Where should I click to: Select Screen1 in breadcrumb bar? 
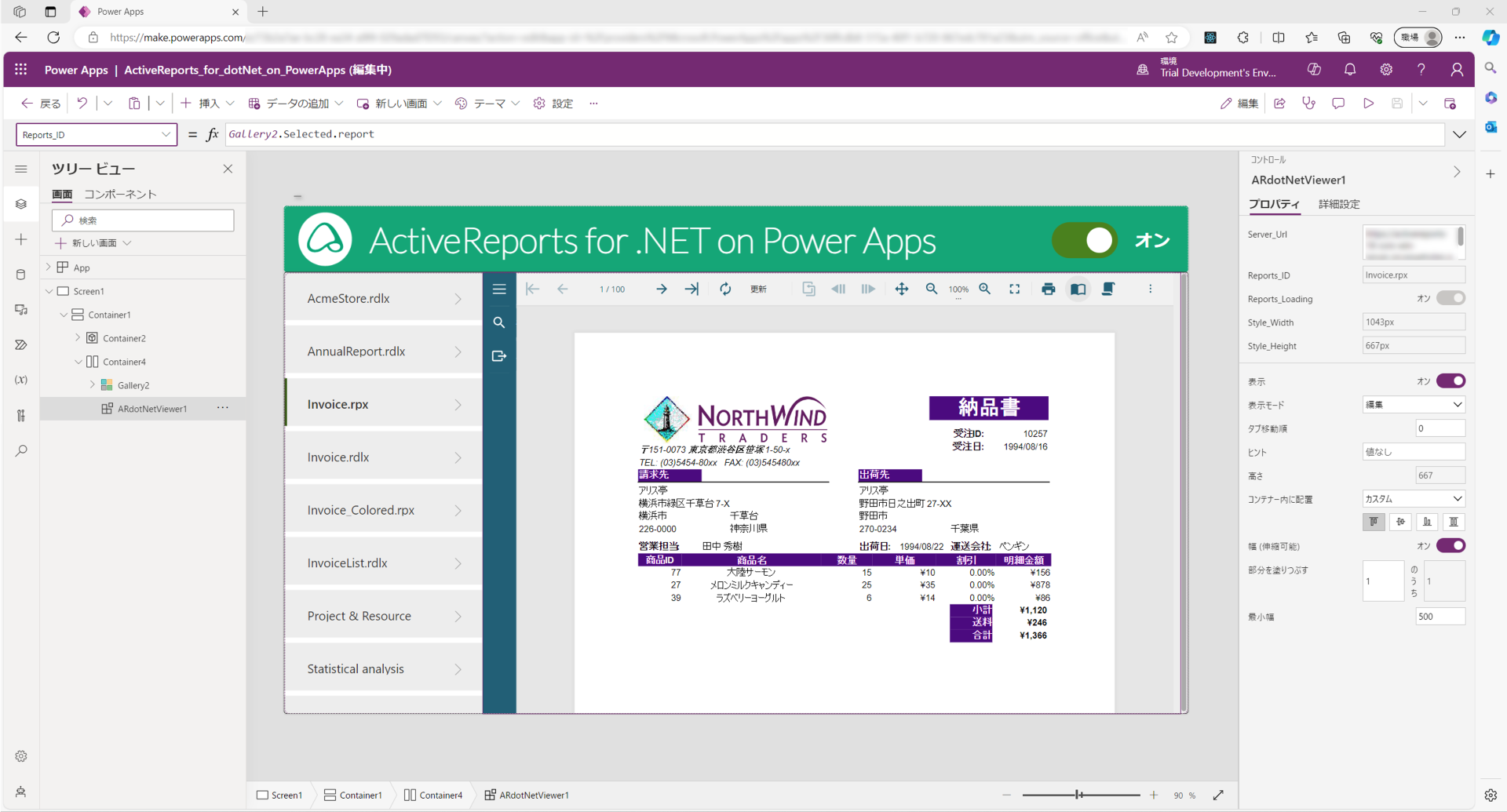[279, 795]
